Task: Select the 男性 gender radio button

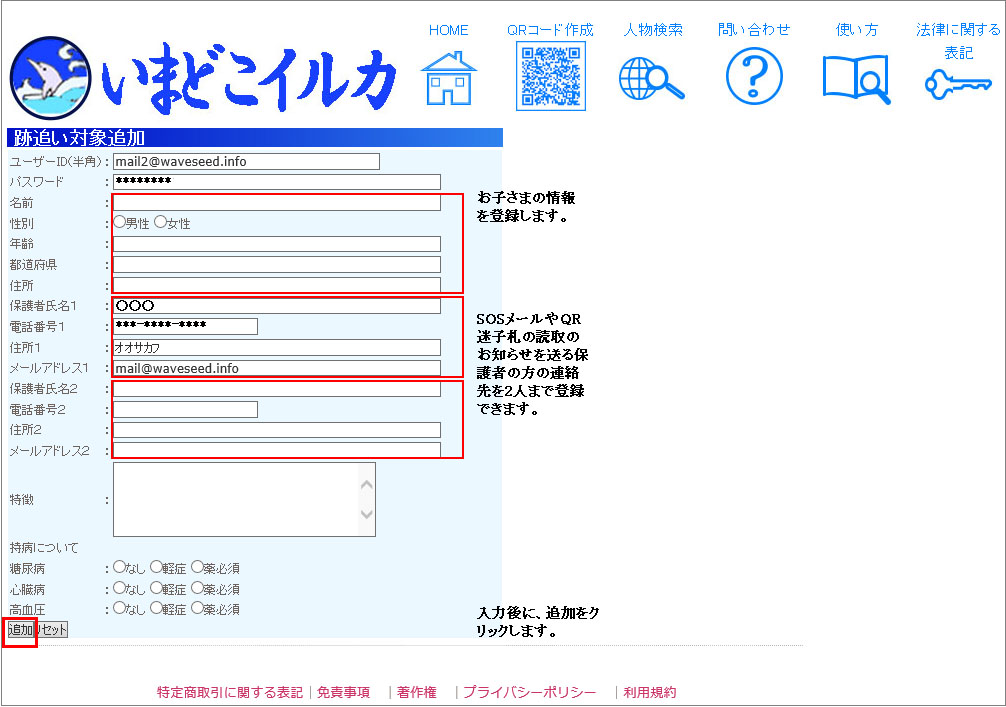Action: click(x=119, y=222)
